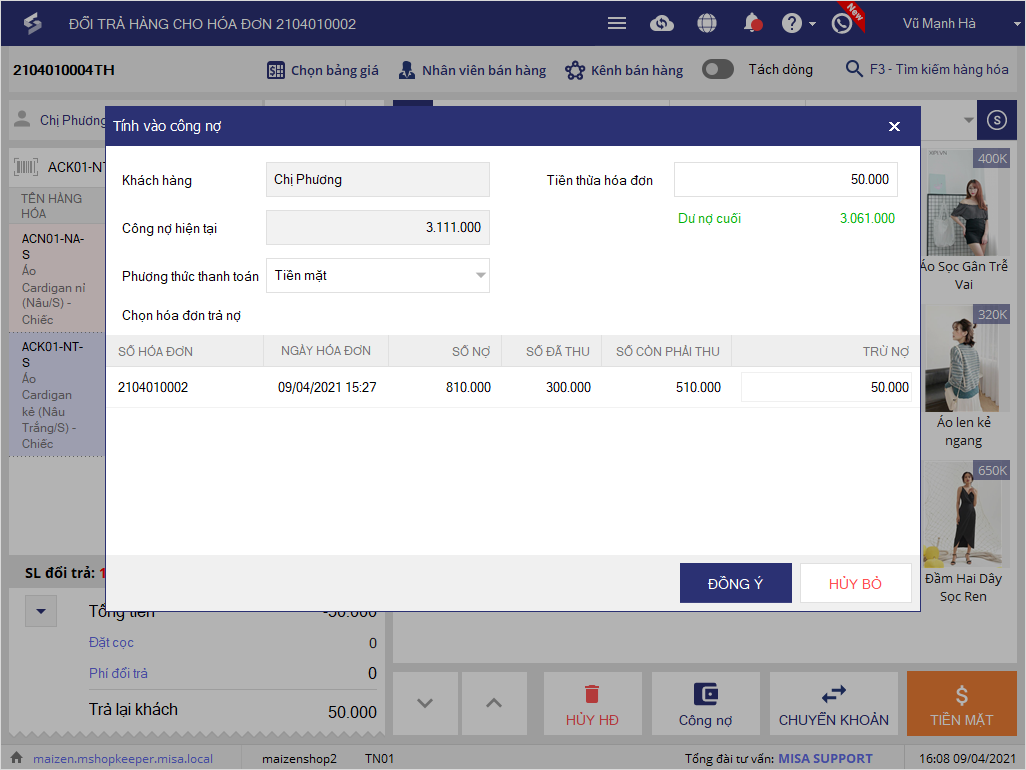Open the Vũ Mạnh Hà user dropdown
The height and width of the screenshot is (770, 1026).
coord(961,24)
